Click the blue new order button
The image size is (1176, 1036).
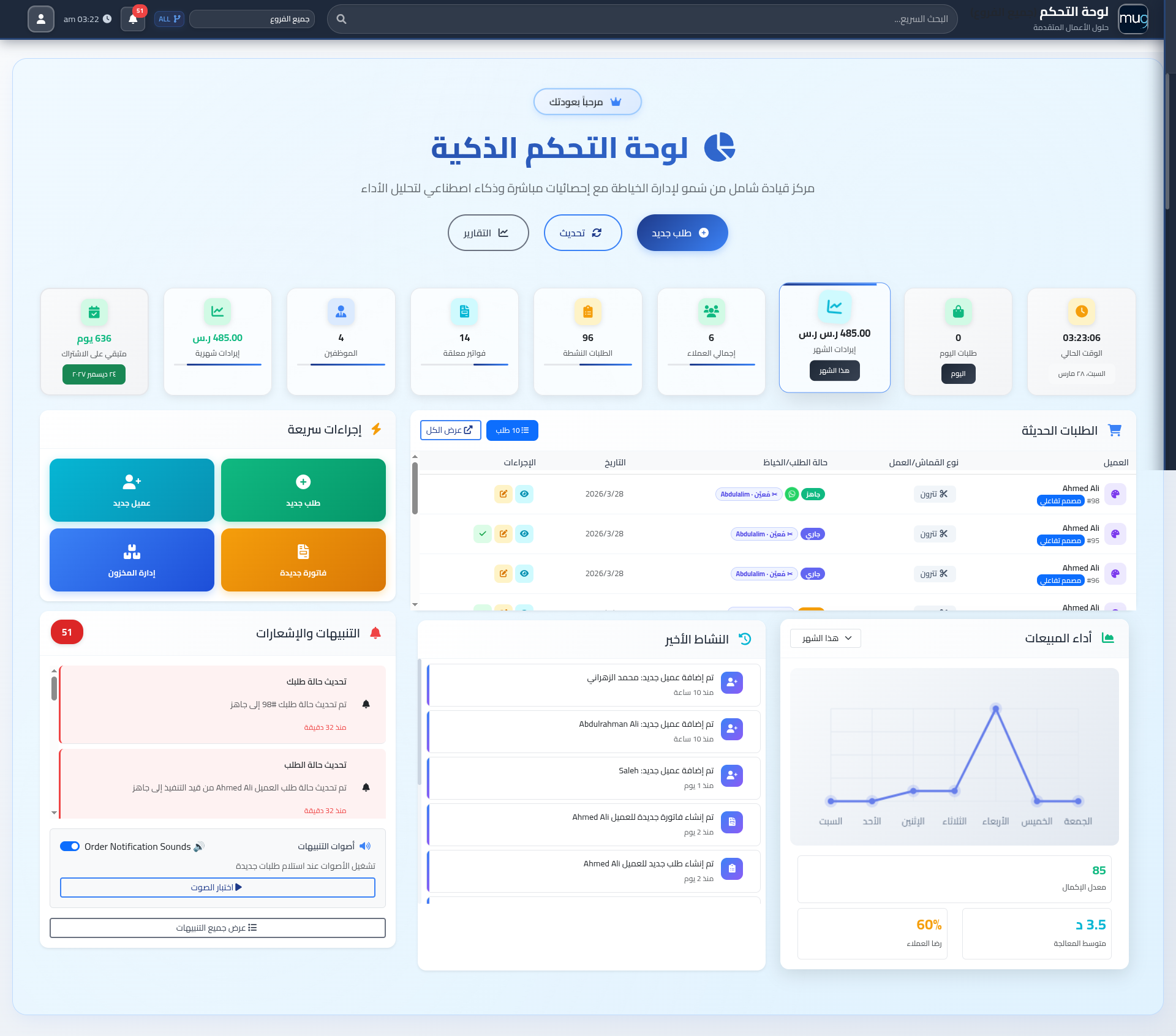682,233
